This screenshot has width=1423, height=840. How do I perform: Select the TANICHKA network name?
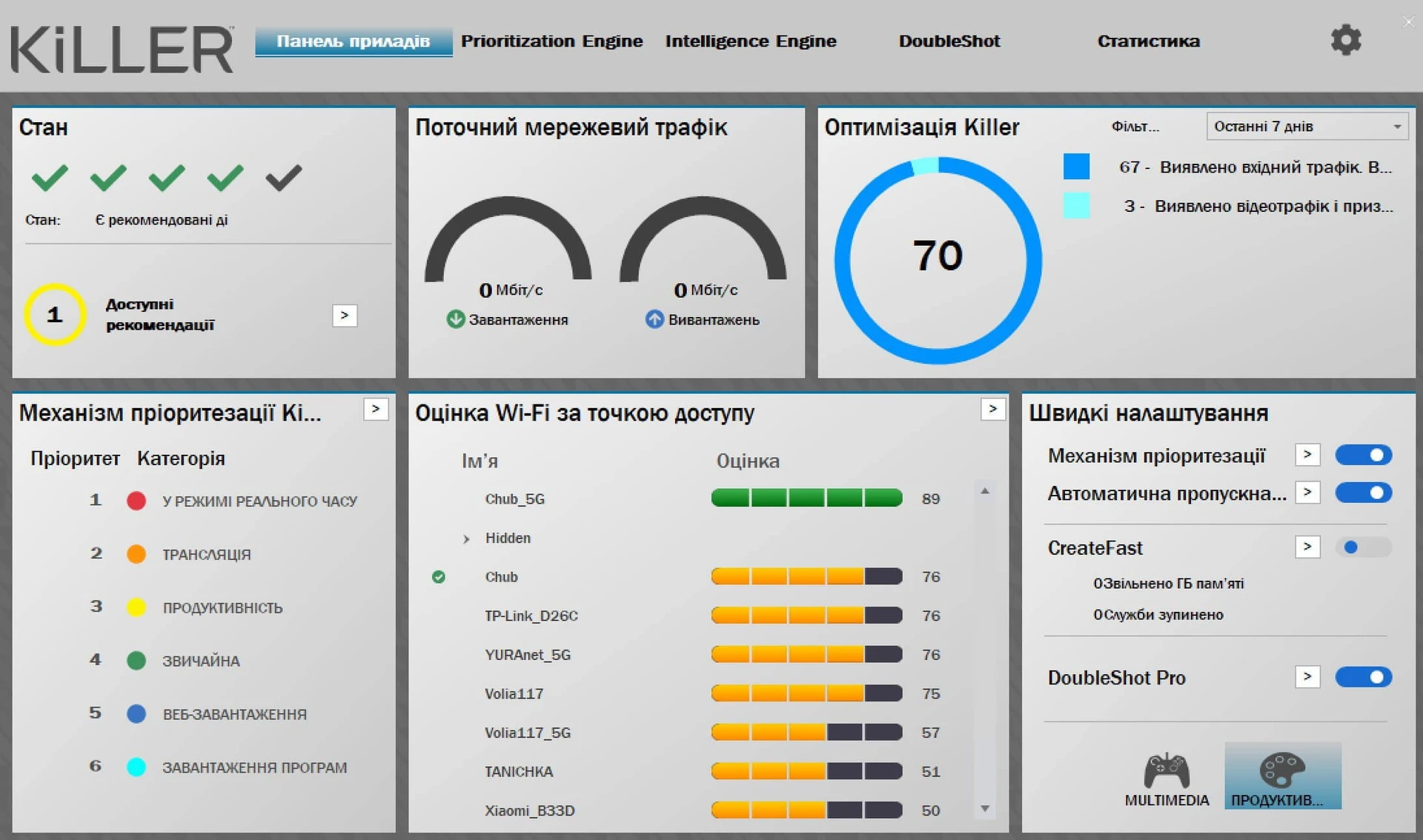(519, 772)
